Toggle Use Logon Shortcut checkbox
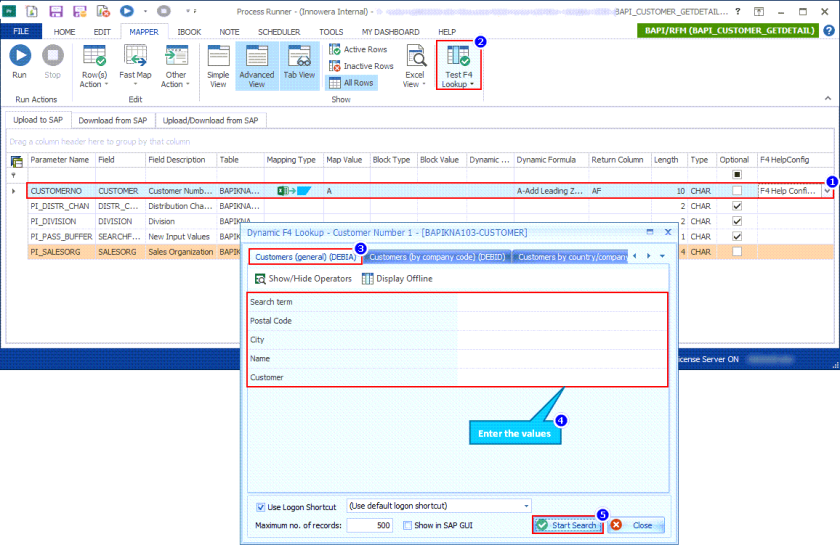 260,507
